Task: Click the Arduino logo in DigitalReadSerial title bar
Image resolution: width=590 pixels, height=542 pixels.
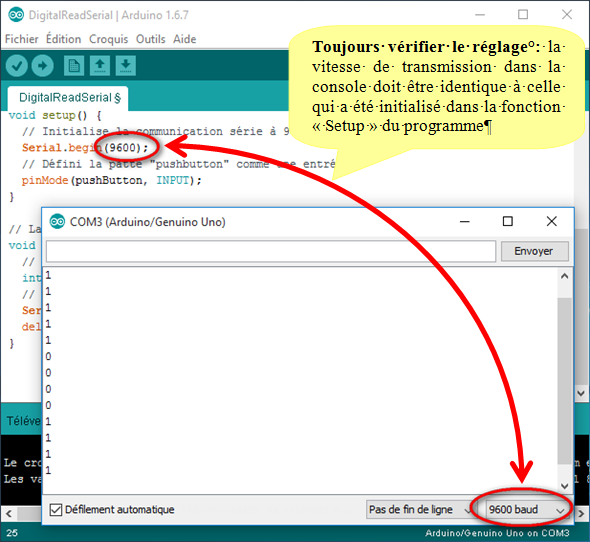Action: [x=16, y=15]
